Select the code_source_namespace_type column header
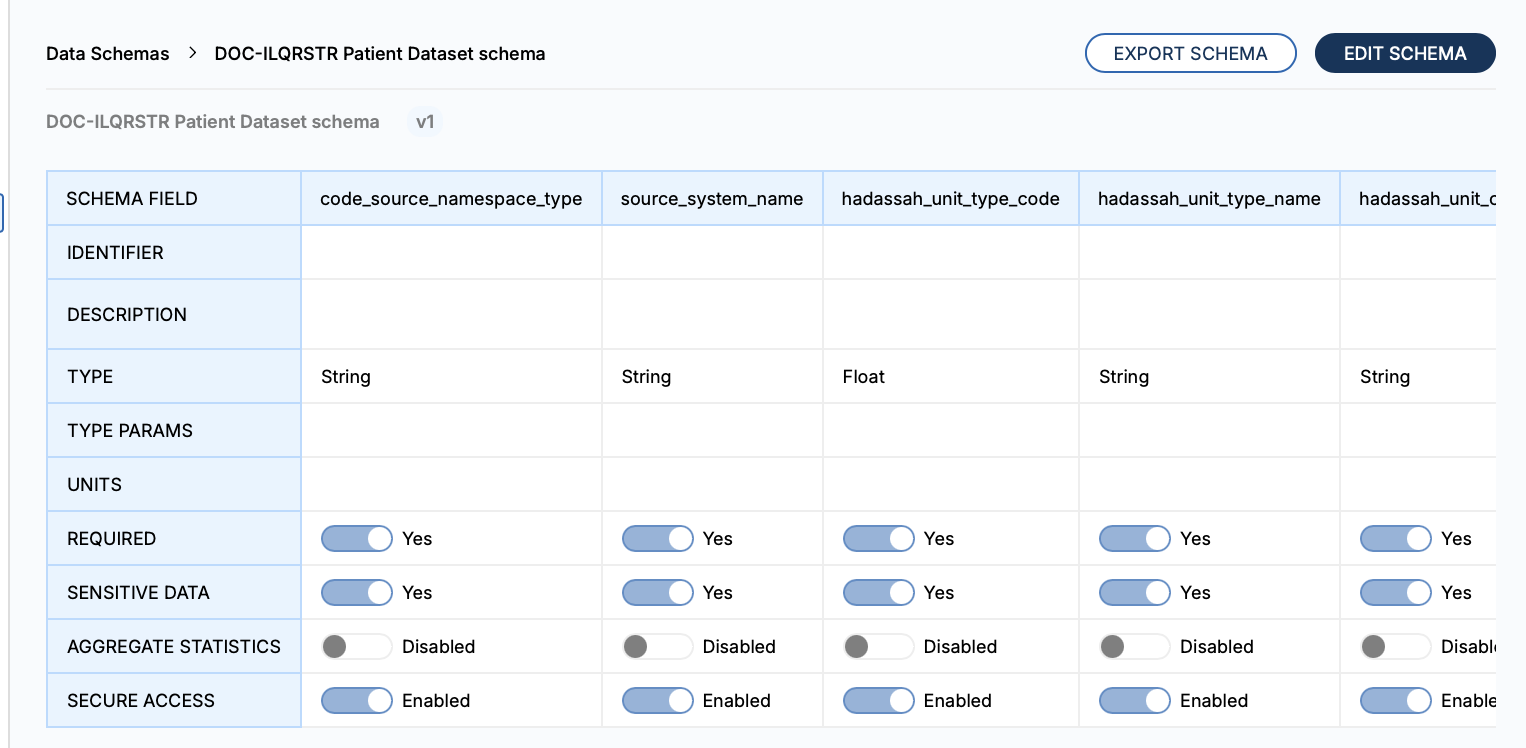 [x=451, y=199]
